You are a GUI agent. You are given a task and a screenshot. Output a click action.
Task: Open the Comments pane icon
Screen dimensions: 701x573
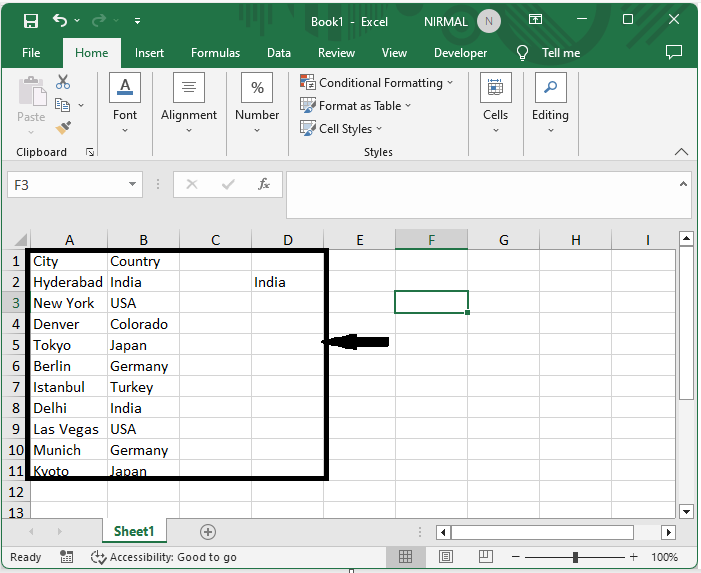point(674,52)
